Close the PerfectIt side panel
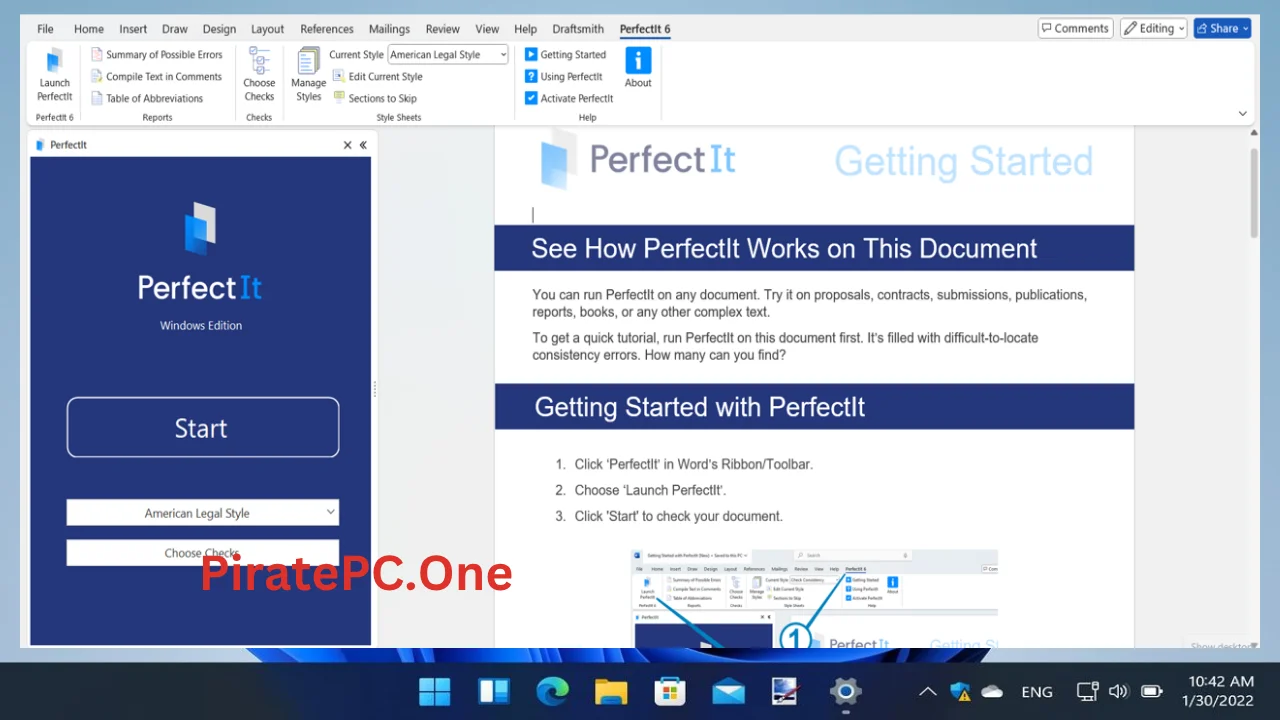Screen dimensions: 1280x720 [x=348, y=145]
